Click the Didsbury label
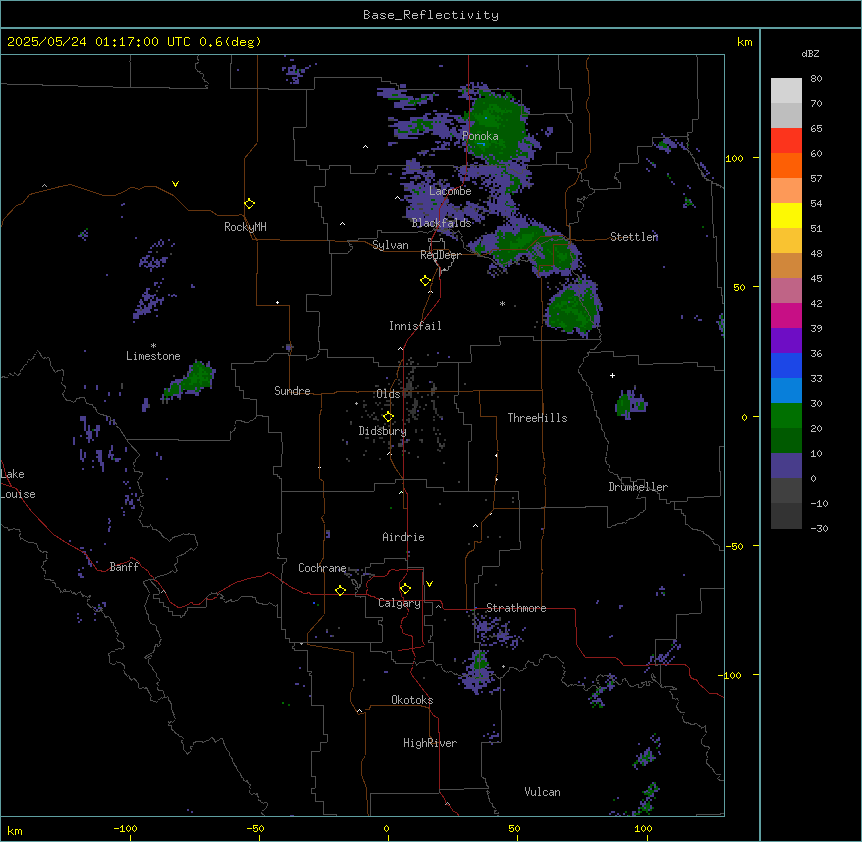The width and height of the screenshot is (862, 842). coord(383,431)
